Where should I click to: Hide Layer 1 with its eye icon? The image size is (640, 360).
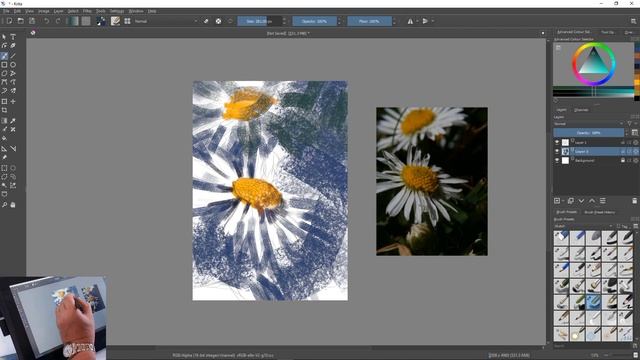(557, 142)
